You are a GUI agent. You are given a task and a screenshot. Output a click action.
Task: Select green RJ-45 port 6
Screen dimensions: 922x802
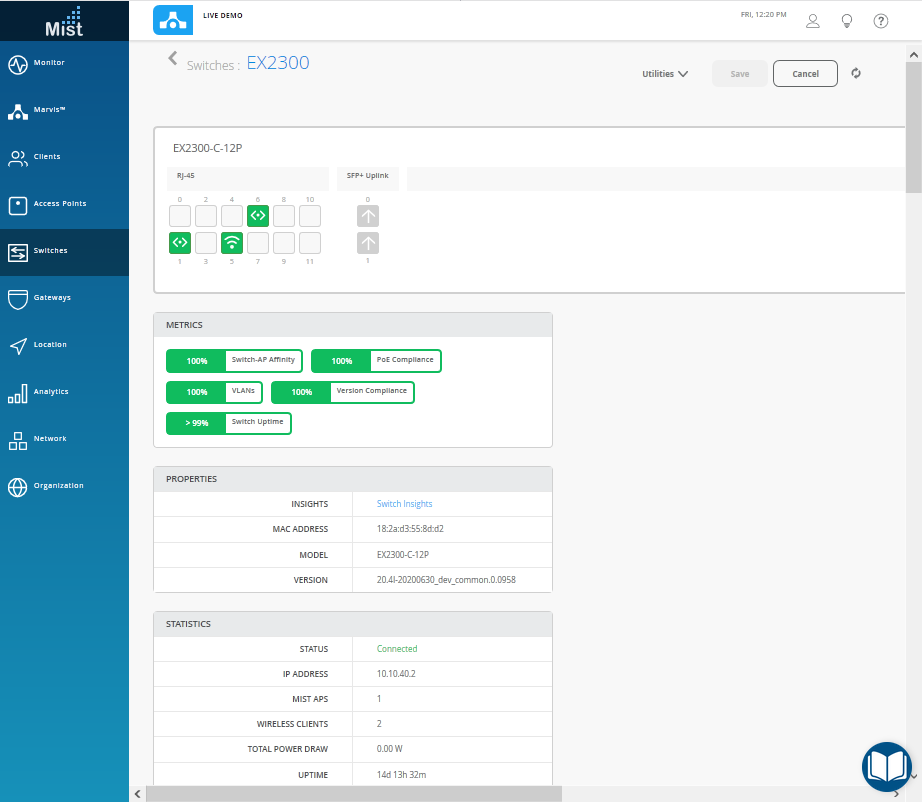point(258,215)
